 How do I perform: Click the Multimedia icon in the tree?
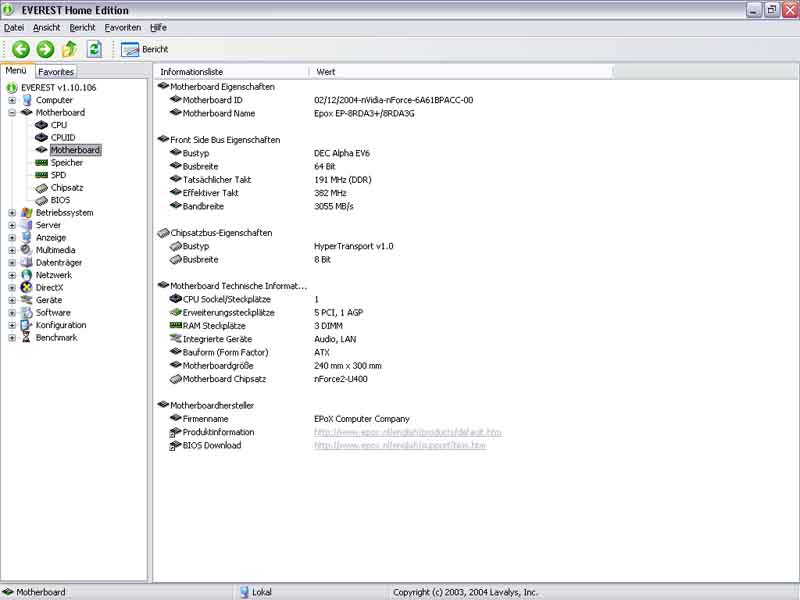(x=27, y=250)
